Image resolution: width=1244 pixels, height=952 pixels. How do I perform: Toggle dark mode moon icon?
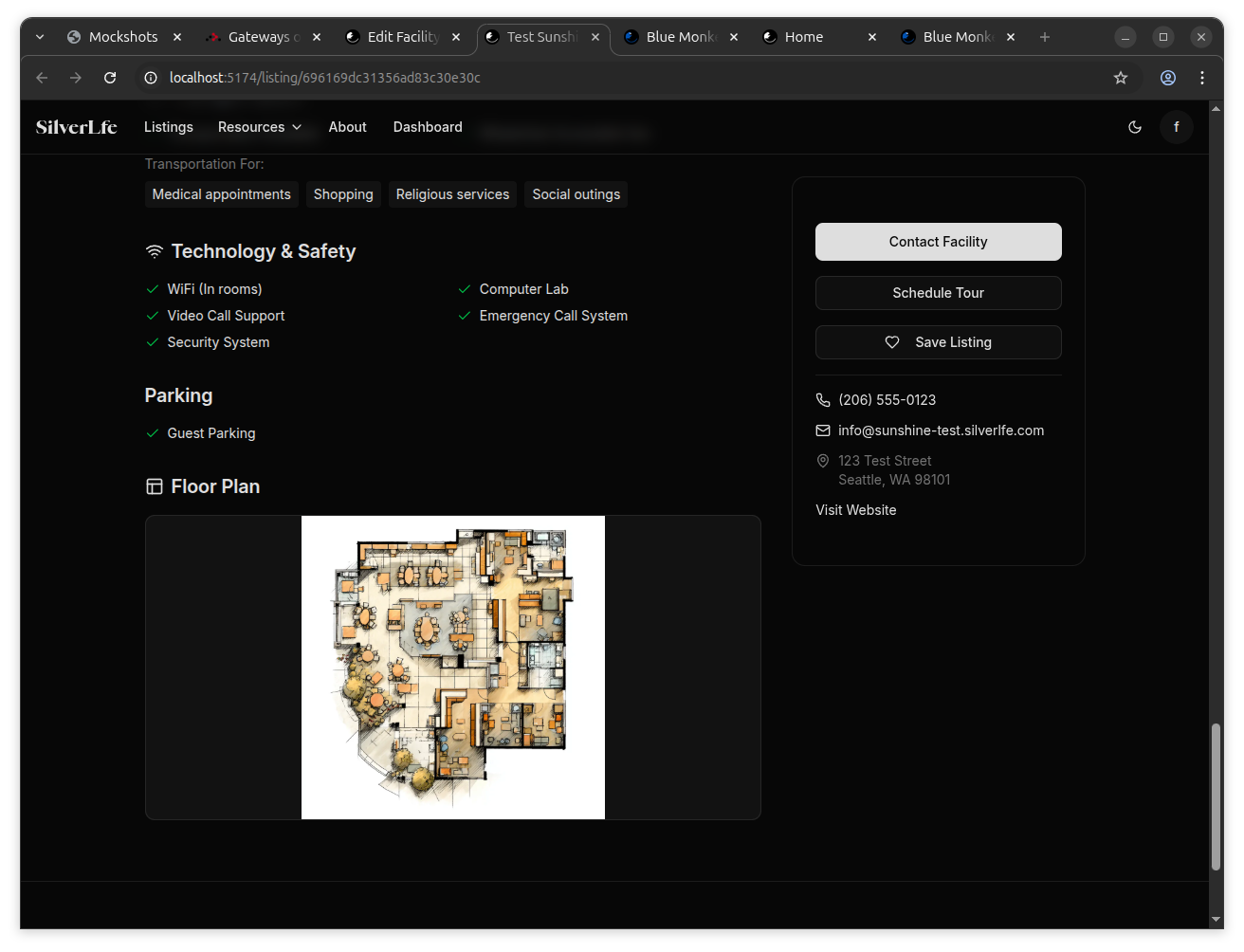(x=1135, y=127)
